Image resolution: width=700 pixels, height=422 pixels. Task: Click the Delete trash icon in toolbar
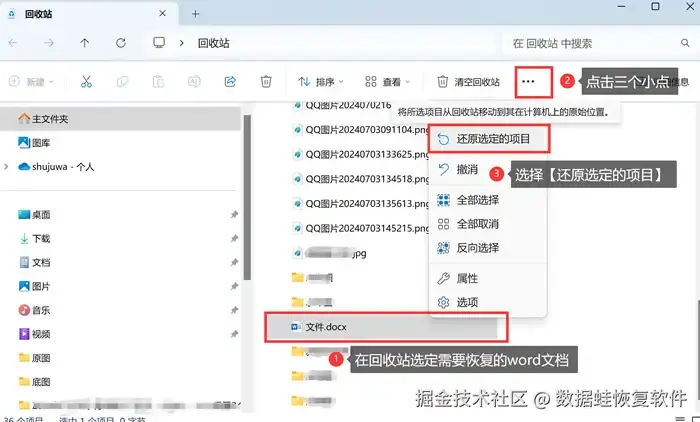point(266,82)
